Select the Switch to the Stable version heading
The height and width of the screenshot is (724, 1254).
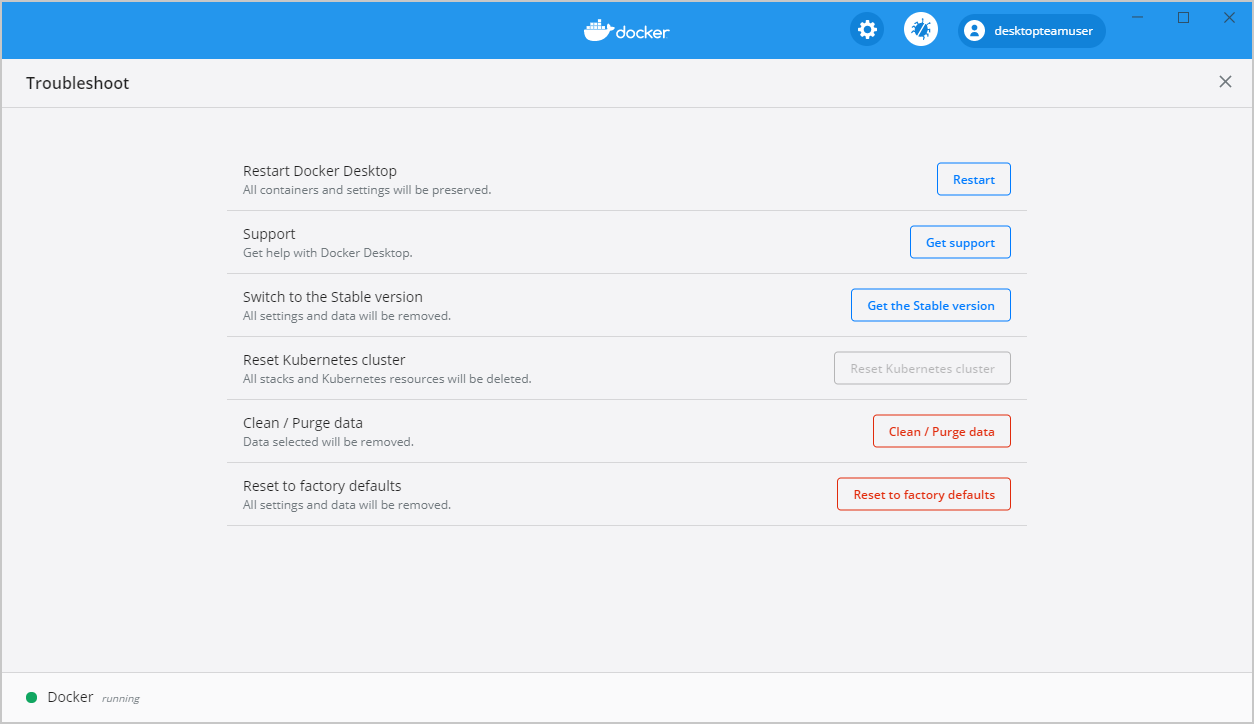[x=333, y=297]
